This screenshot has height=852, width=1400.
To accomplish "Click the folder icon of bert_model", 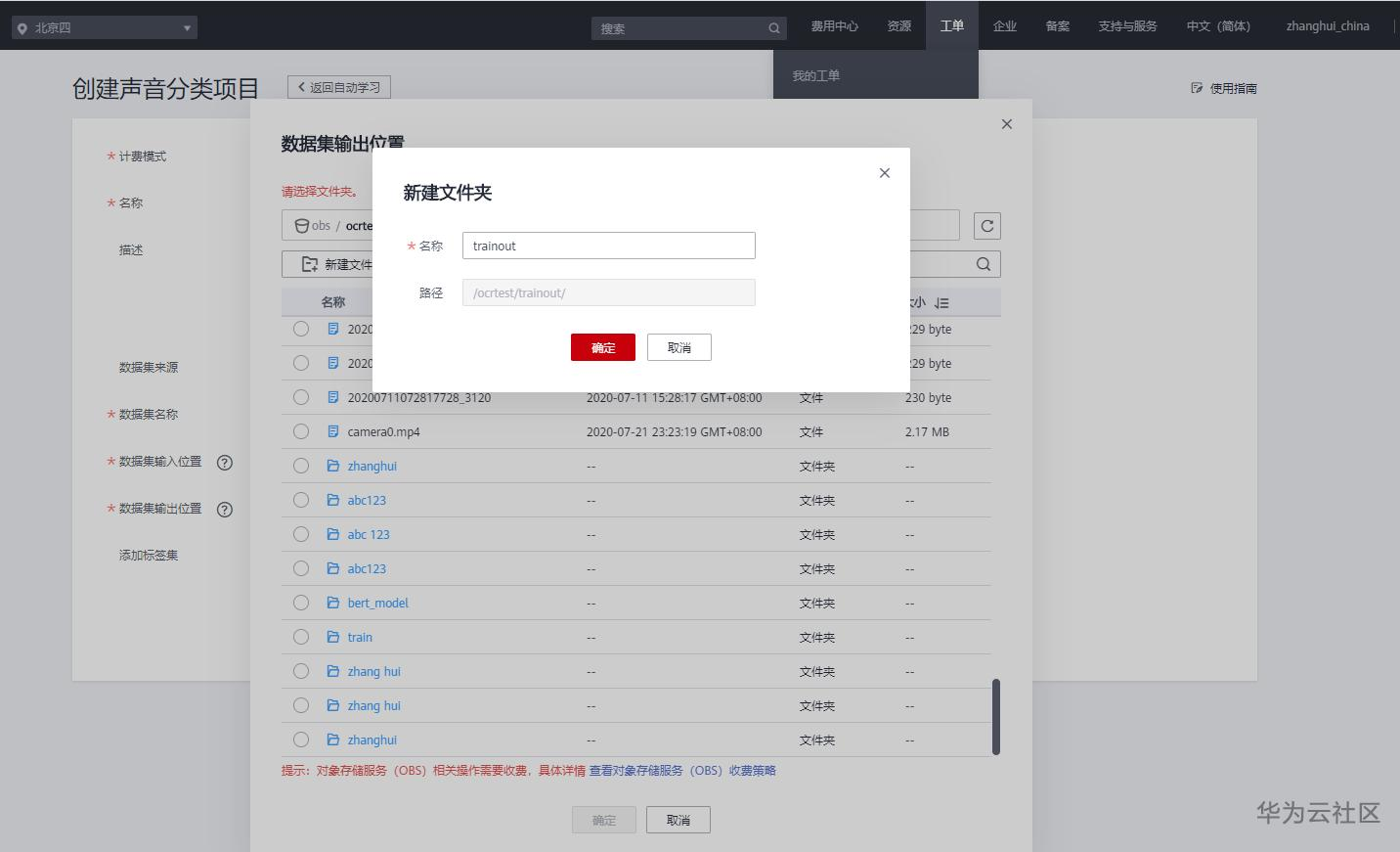I will 333,603.
